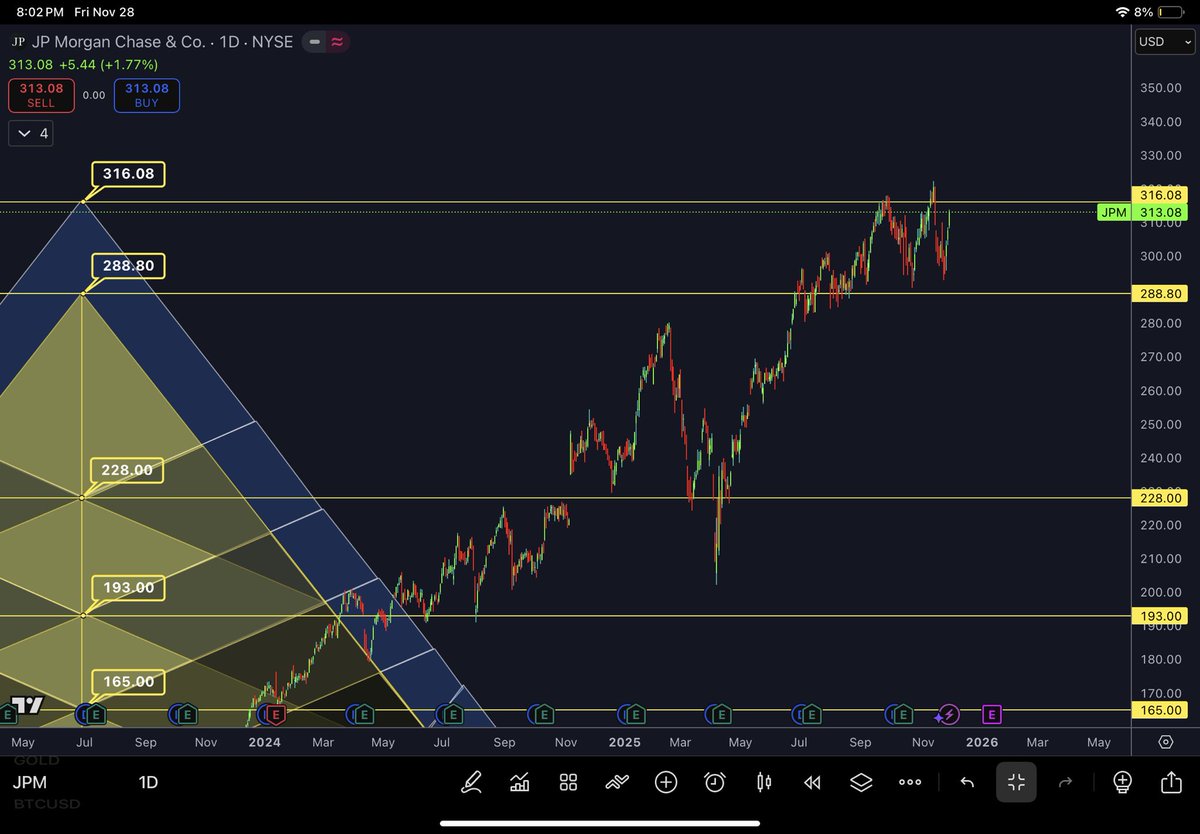Toggle the red wavy-lines button in the header pill
The image size is (1200, 834).
337,42
